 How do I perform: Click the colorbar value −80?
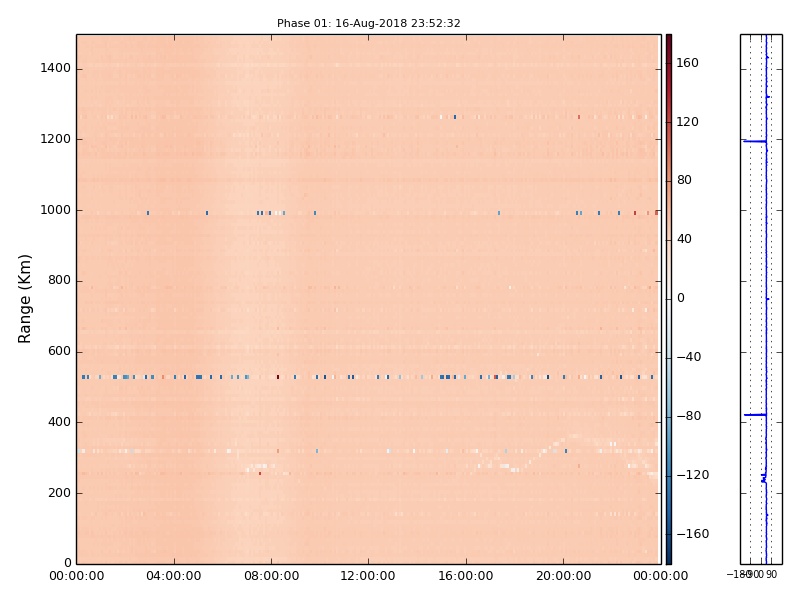click(689, 416)
